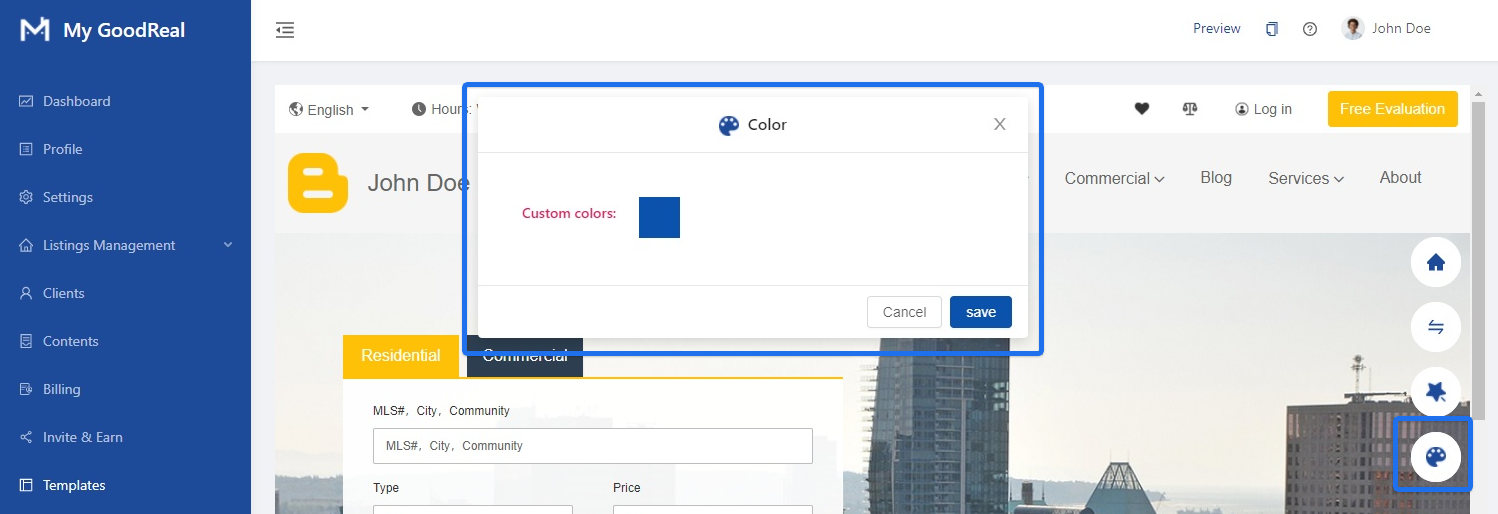
Task: Open the John Doe account menu
Action: [1387, 29]
